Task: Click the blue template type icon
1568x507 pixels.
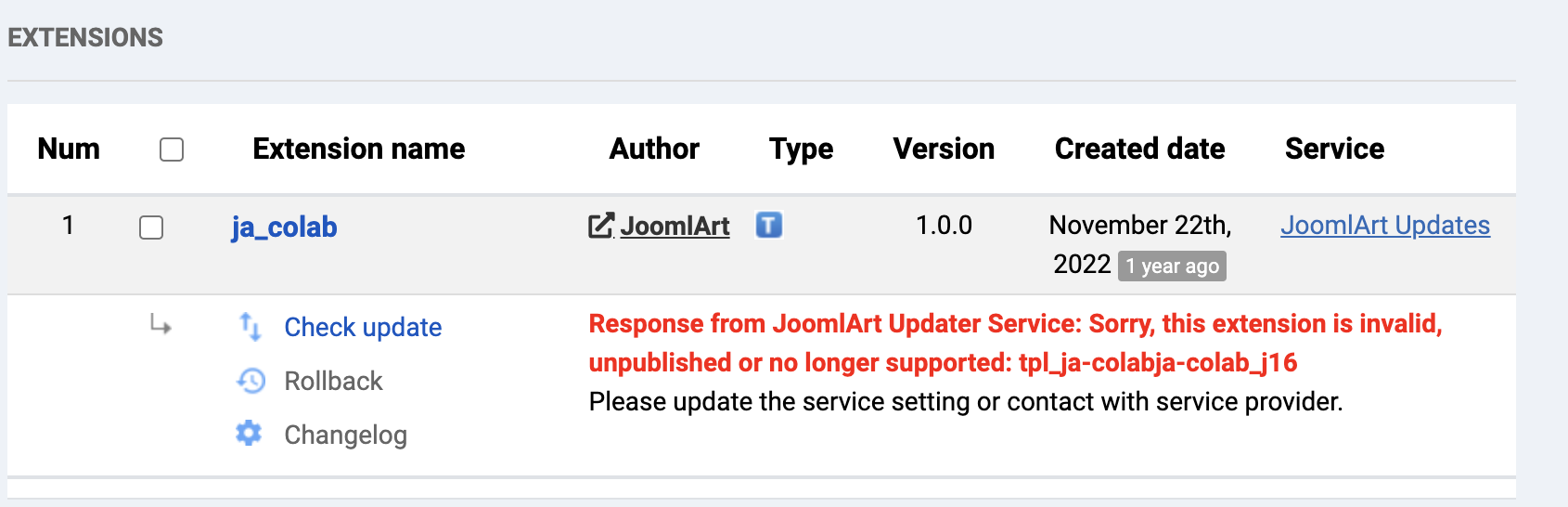Action: coord(769,225)
